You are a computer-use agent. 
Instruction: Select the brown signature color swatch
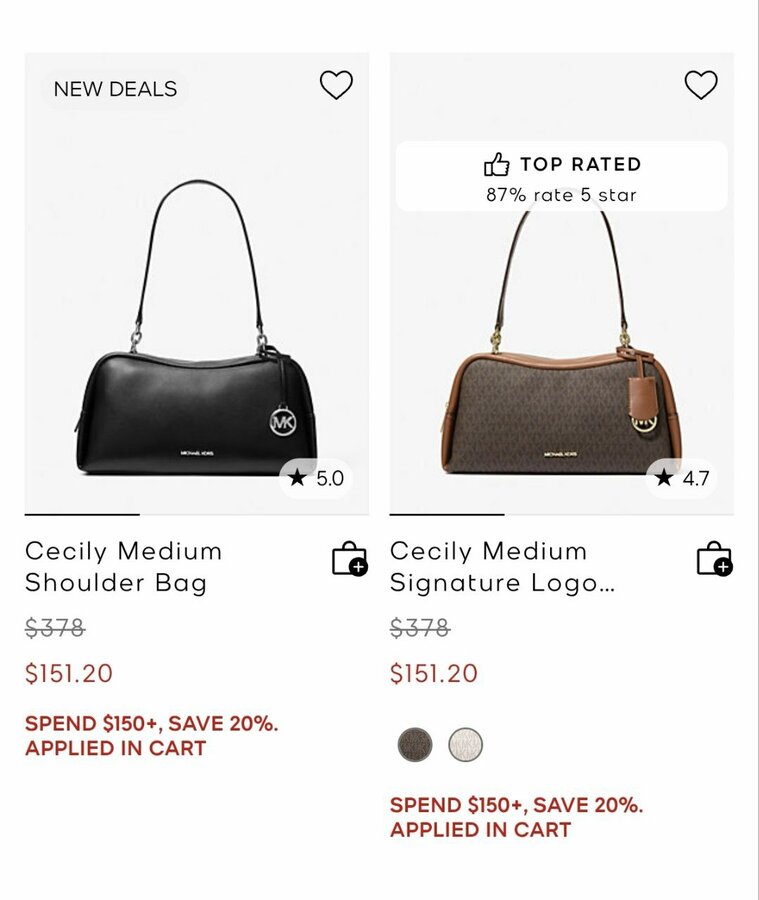pyautogui.click(x=415, y=745)
